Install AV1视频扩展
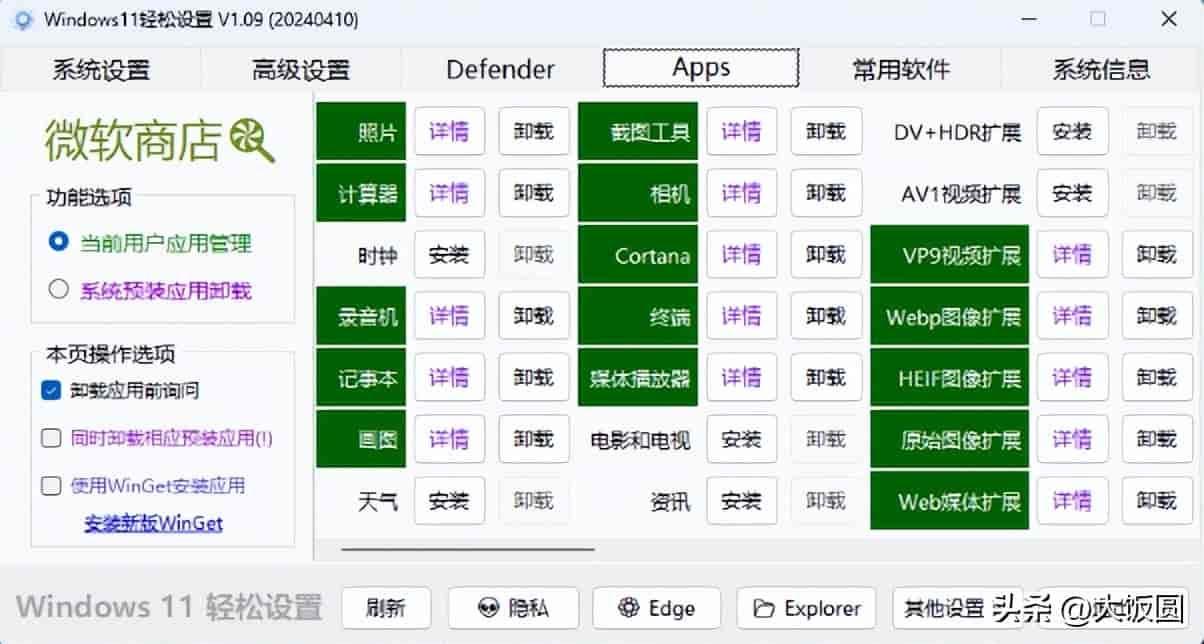The height and width of the screenshot is (644, 1204). coord(1072,193)
